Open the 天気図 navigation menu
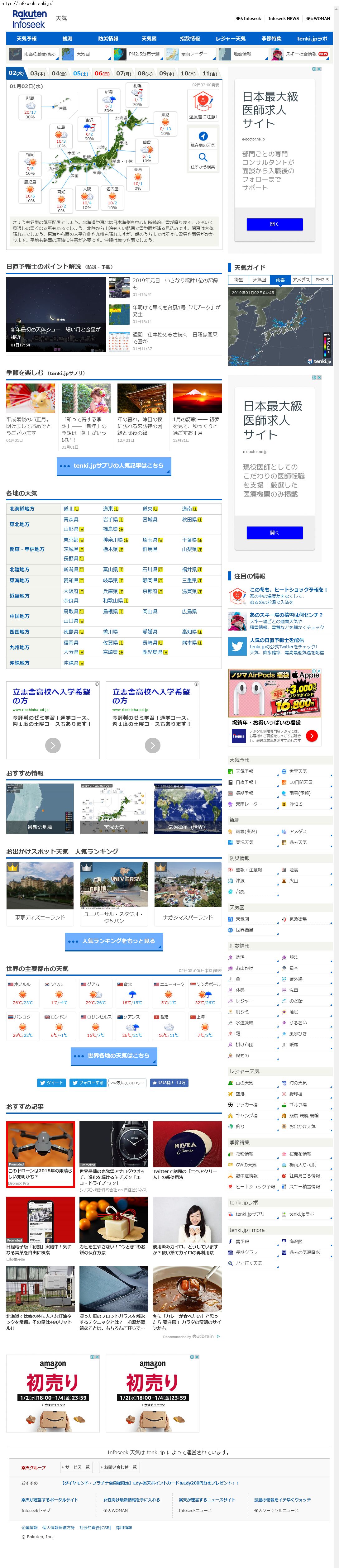This screenshot has width=339, height=1568. (149, 38)
